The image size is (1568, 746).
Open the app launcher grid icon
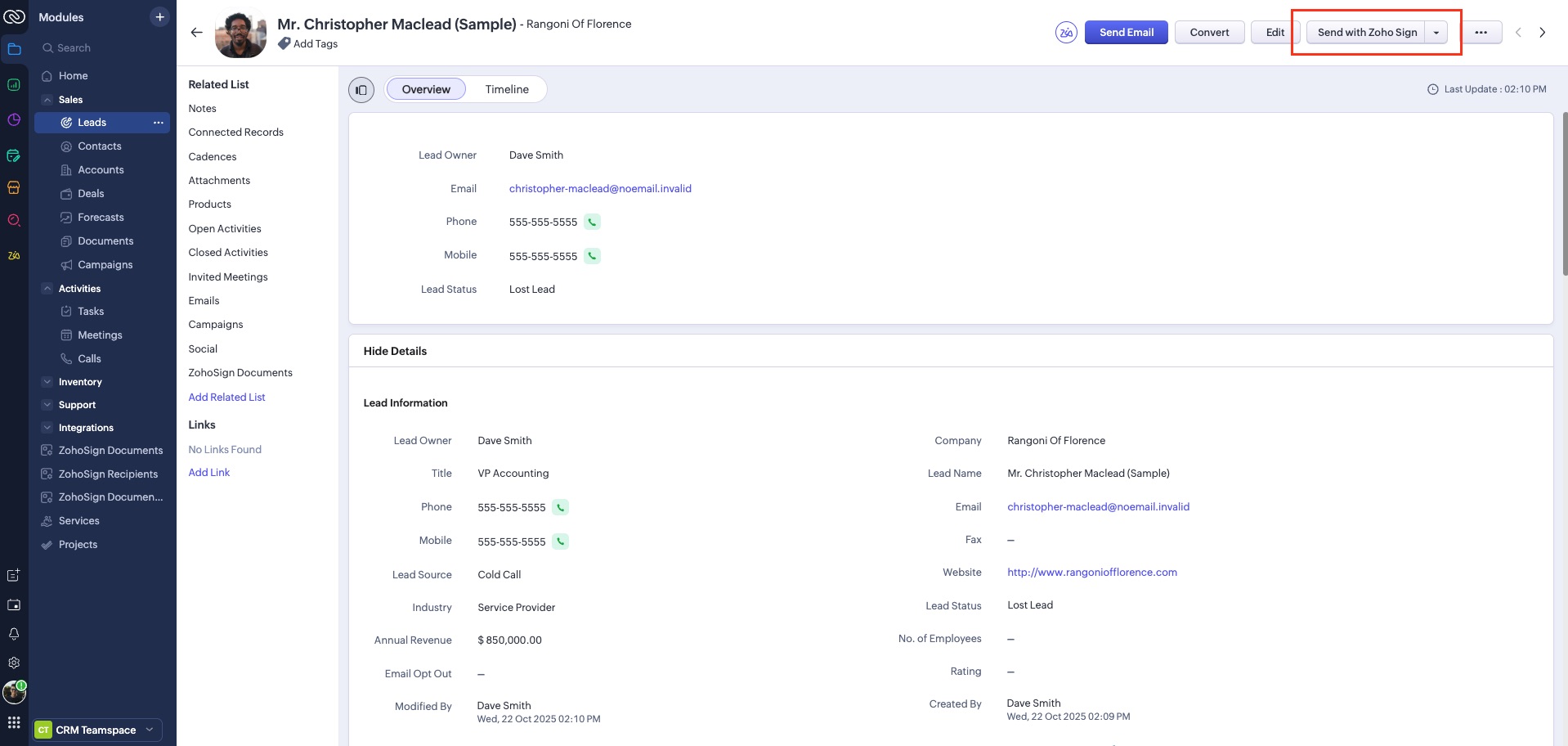[14, 722]
